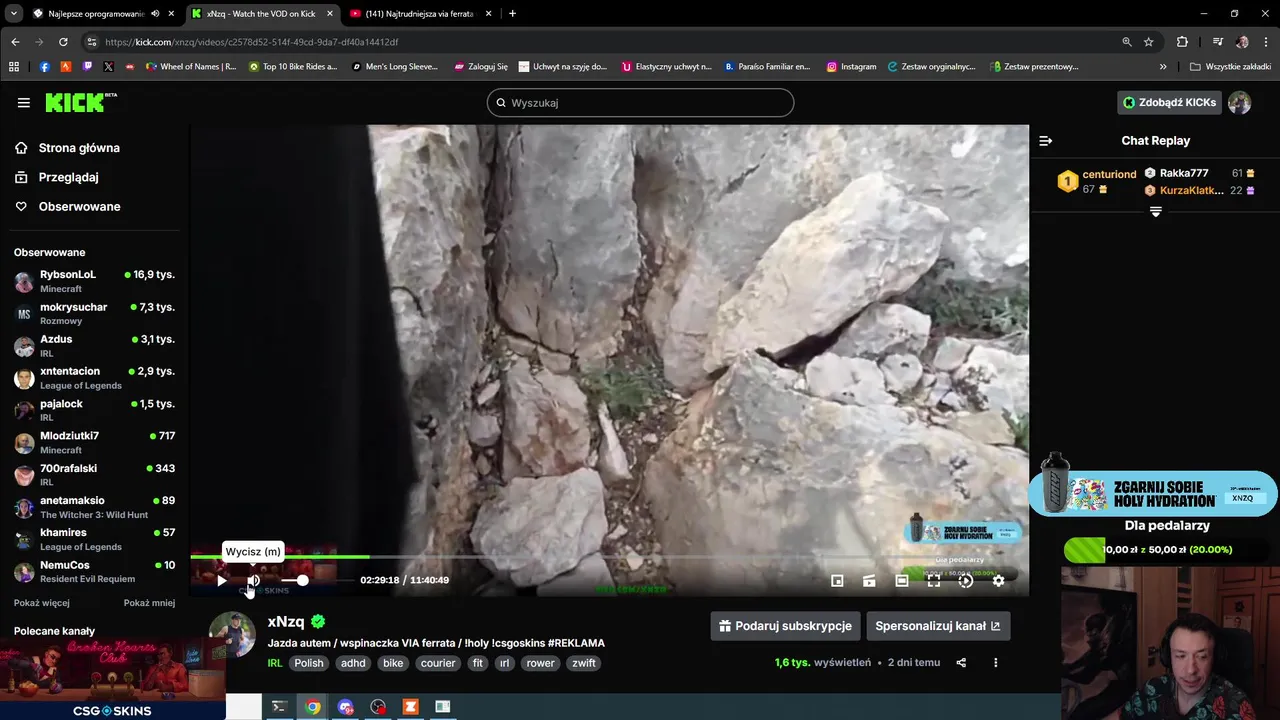Viewport: 1280px width, 720px height.
Task: Click the KICK logo
Action: coord(81,102)
